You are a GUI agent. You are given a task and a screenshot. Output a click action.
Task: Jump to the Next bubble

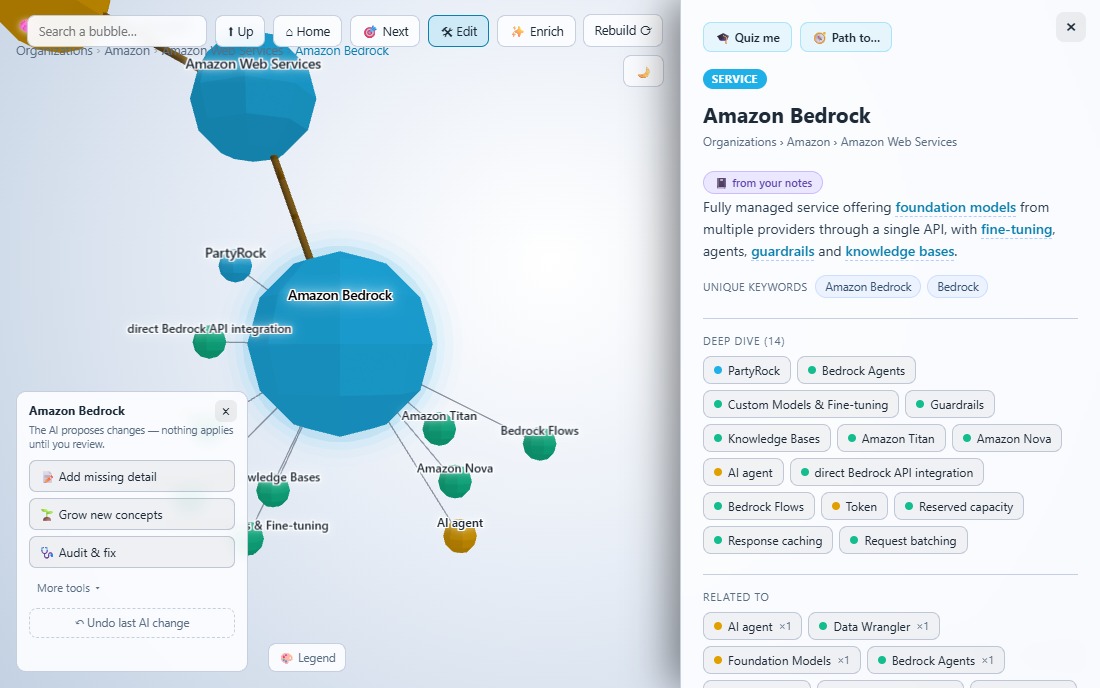pos(385,32)
